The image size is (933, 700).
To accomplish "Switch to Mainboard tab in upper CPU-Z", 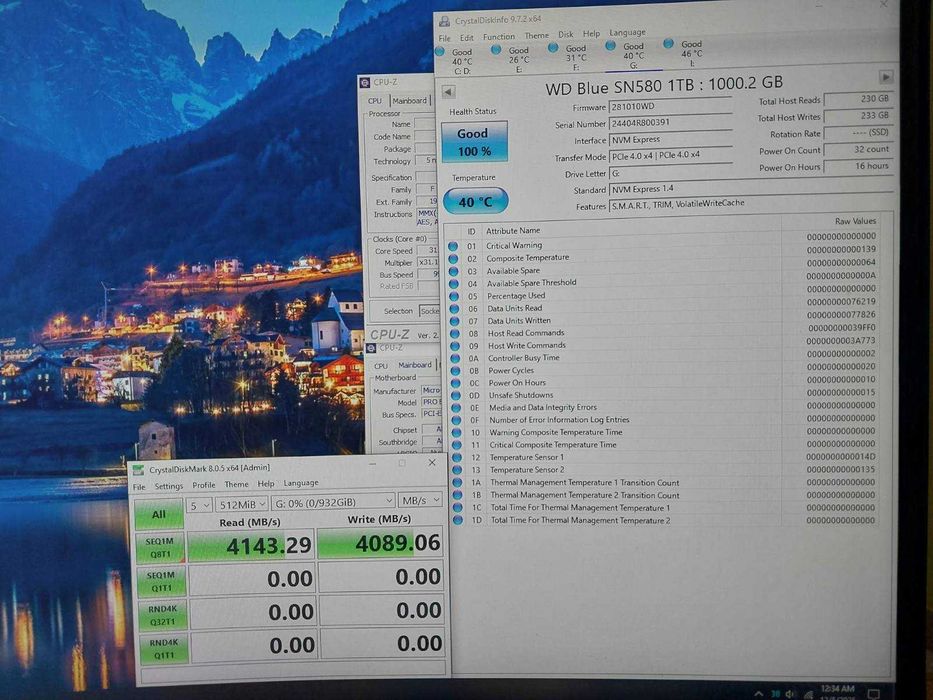I will pyautogui.click(x=409, y=101).
